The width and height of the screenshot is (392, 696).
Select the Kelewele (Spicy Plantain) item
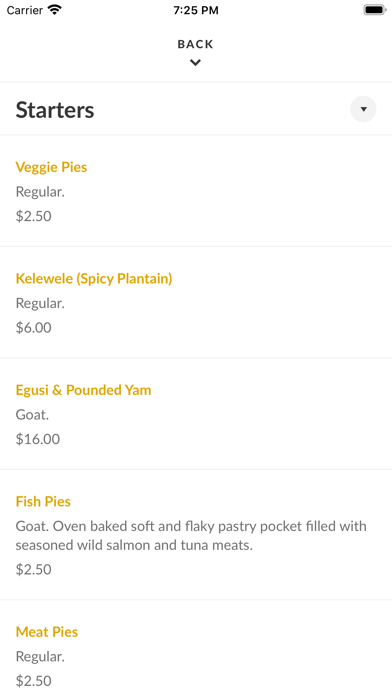point(196,302)
